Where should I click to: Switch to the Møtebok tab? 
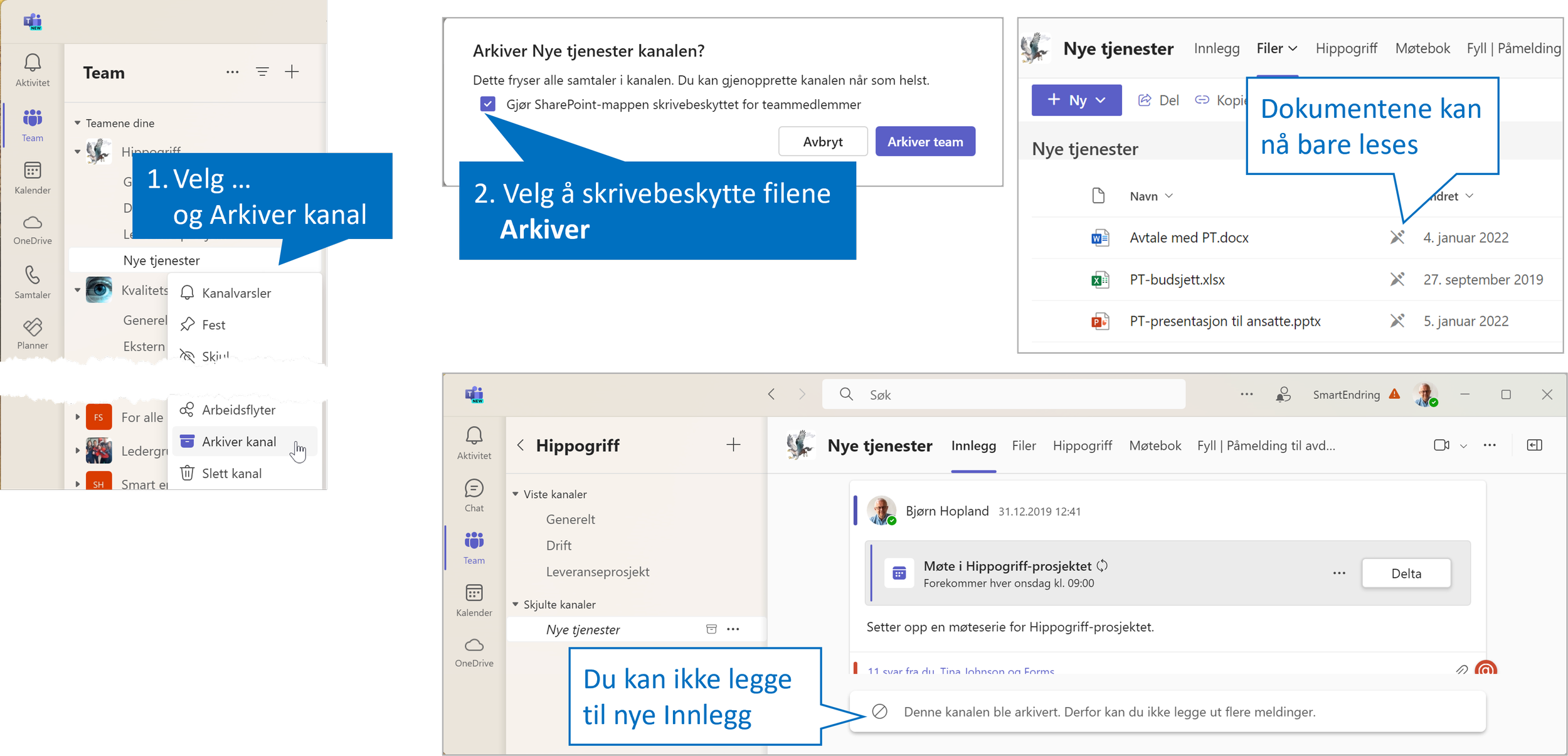tap(1155, 445)
